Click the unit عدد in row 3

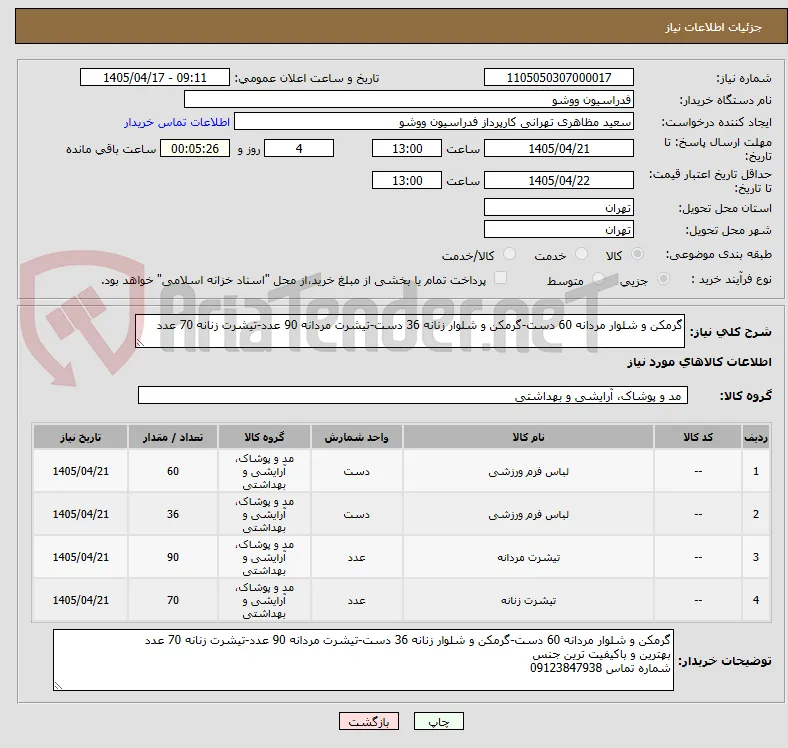(356, 557)
